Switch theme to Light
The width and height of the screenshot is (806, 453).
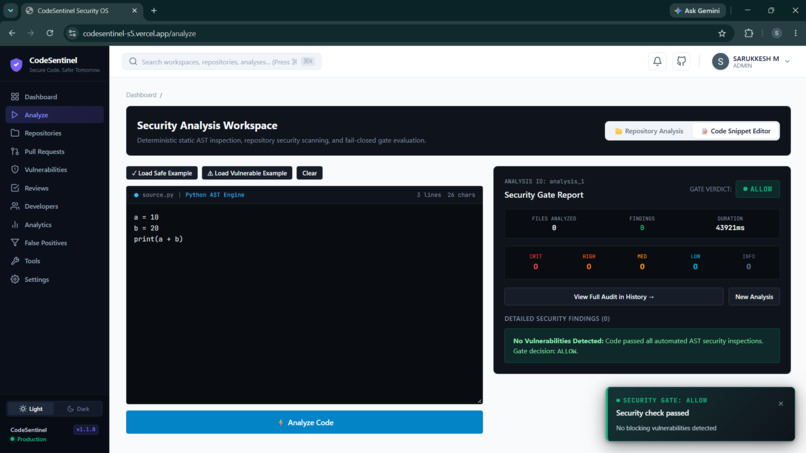tap(31, 409)
